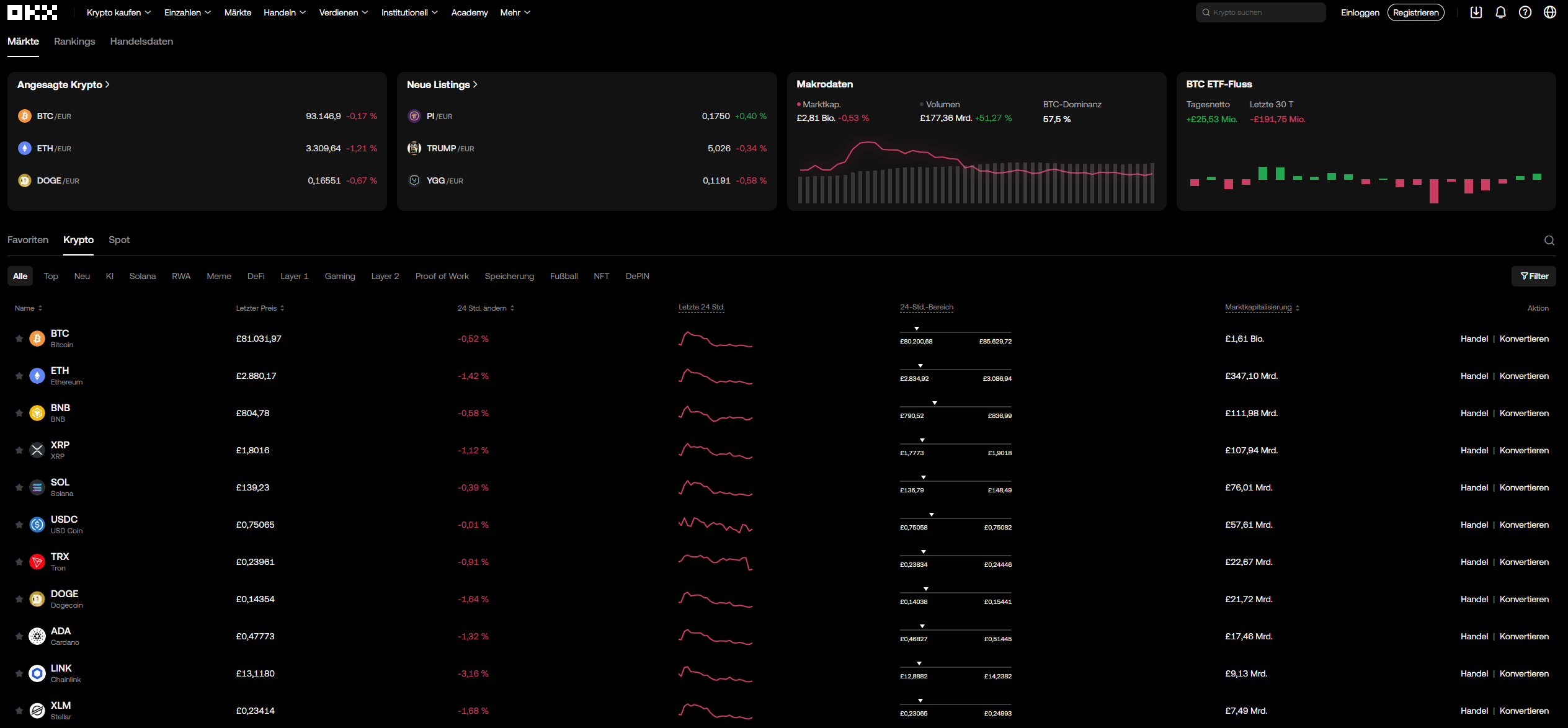The width and height of the screenshot is (1568, 728).
Task: Click the help question mark icon
Action: [1525, 12]
